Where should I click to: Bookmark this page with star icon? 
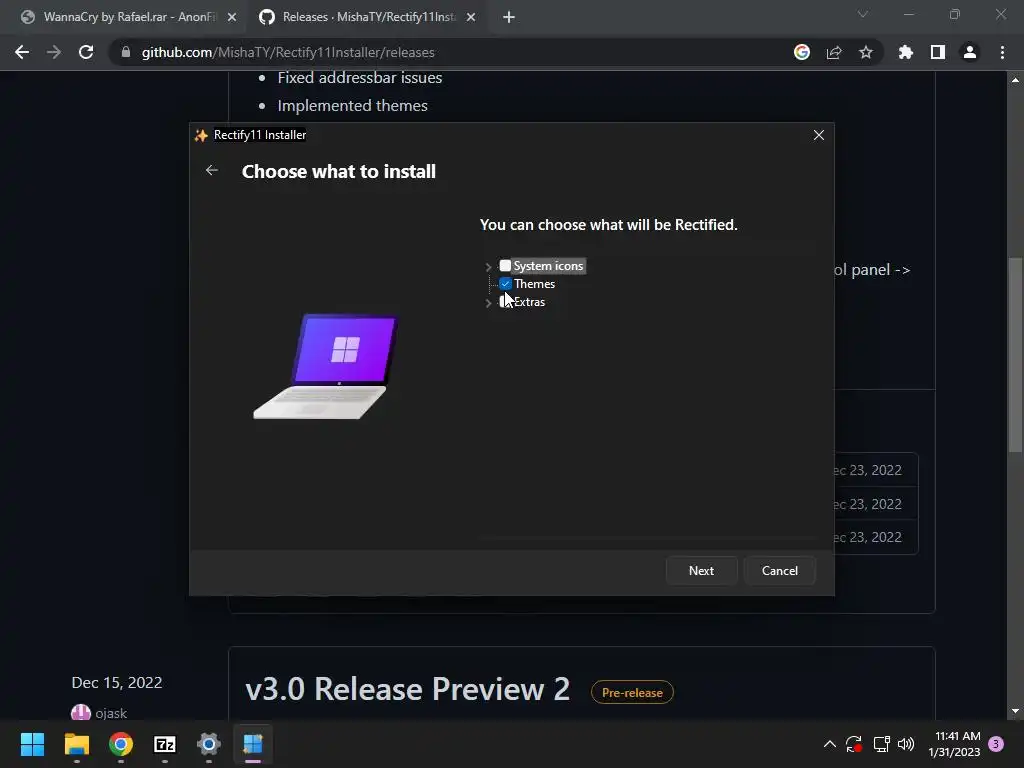coord(866,52)
